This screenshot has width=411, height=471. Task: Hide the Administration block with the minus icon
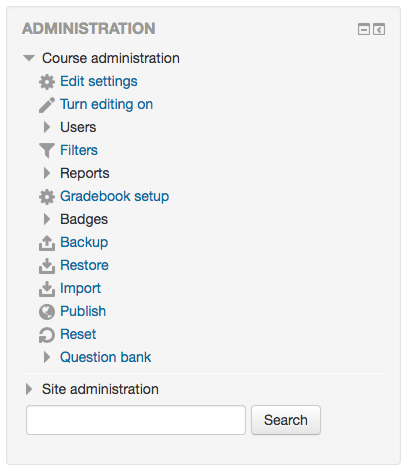click(x=364, y=29)
